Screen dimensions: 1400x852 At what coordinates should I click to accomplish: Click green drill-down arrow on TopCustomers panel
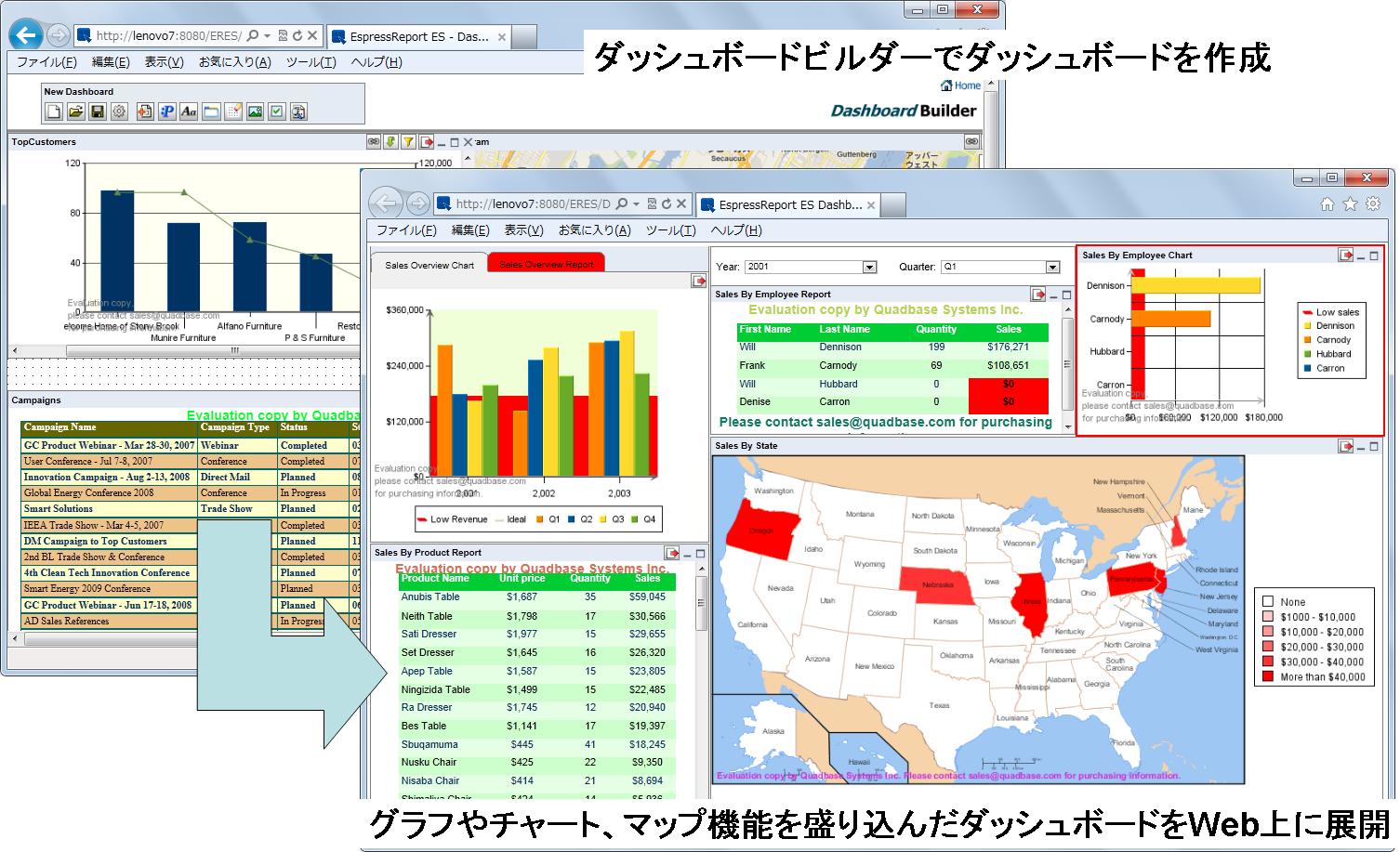click(x=391, y=142)
